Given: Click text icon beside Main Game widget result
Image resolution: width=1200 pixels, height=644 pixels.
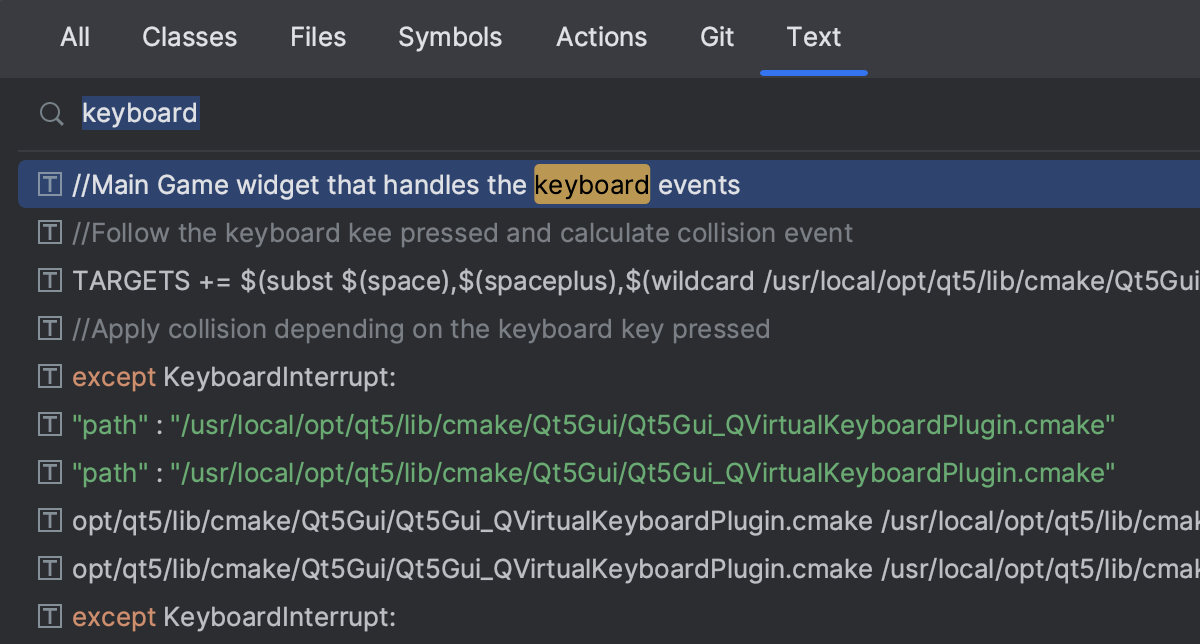Looking at the screenshot, I should click(49, 185).
